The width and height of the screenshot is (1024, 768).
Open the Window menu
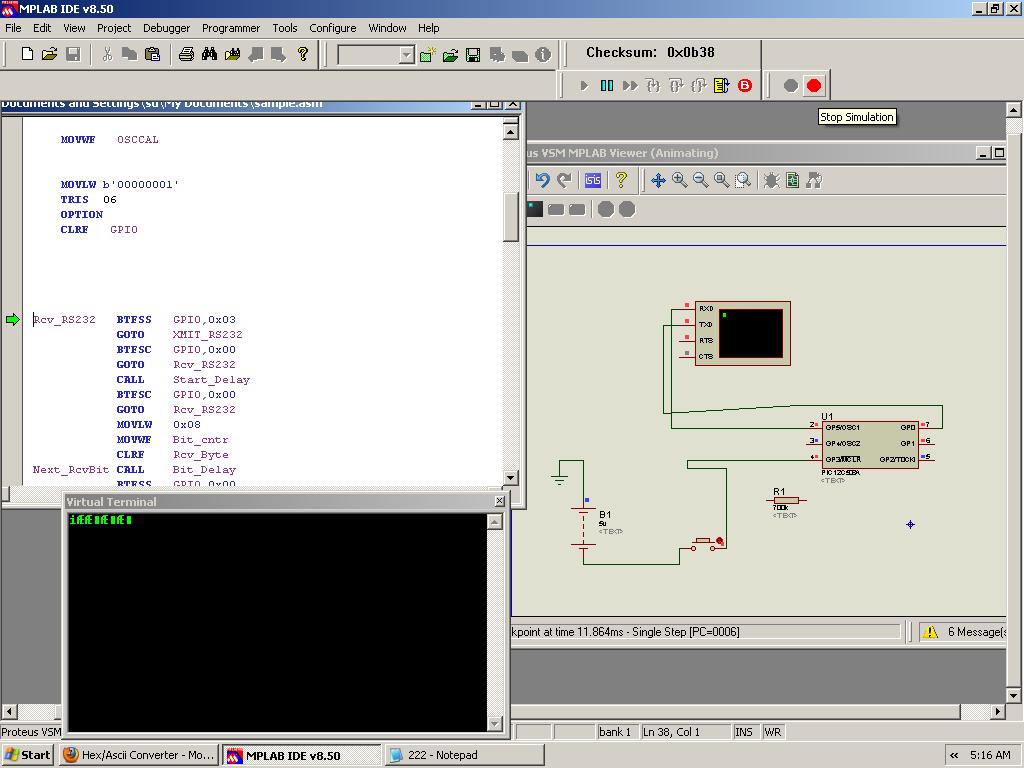click(387, 28)
